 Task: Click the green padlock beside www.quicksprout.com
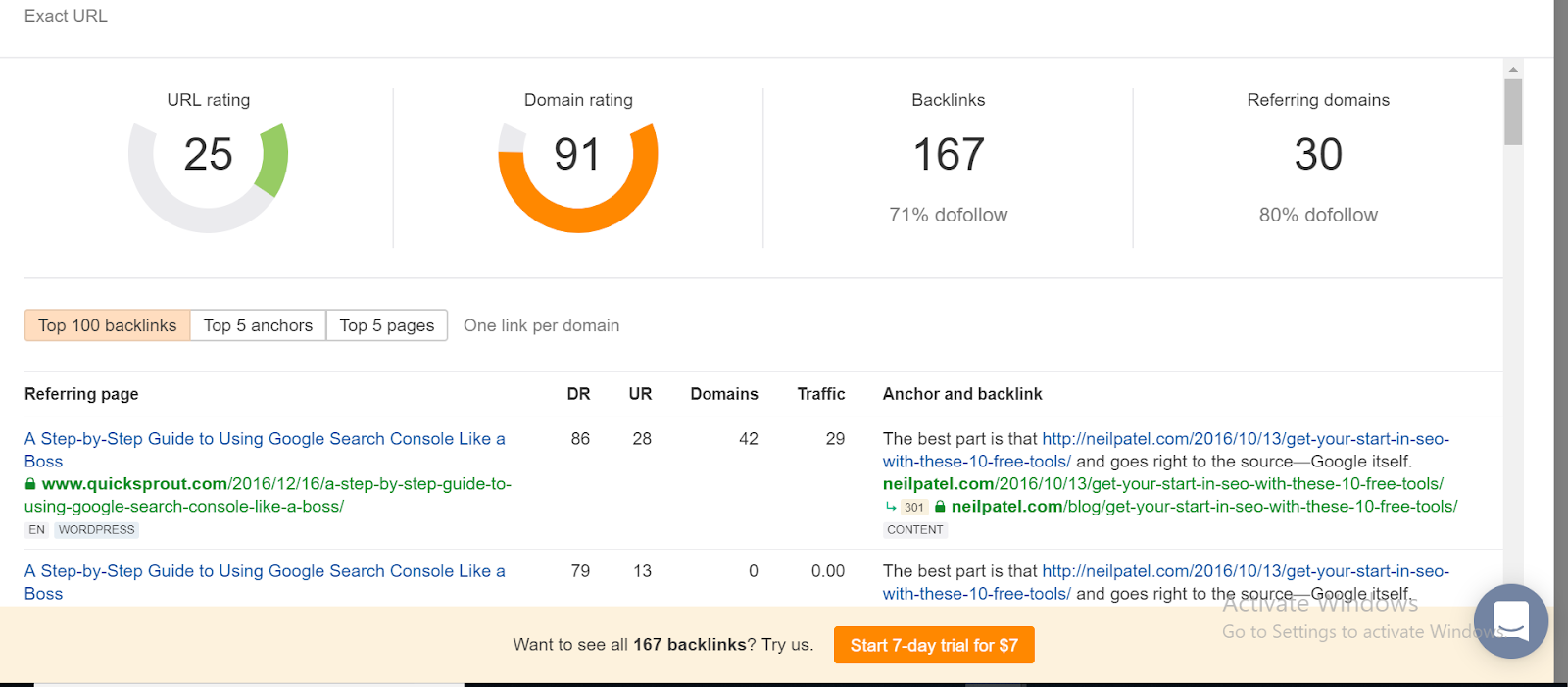[30, 484]
